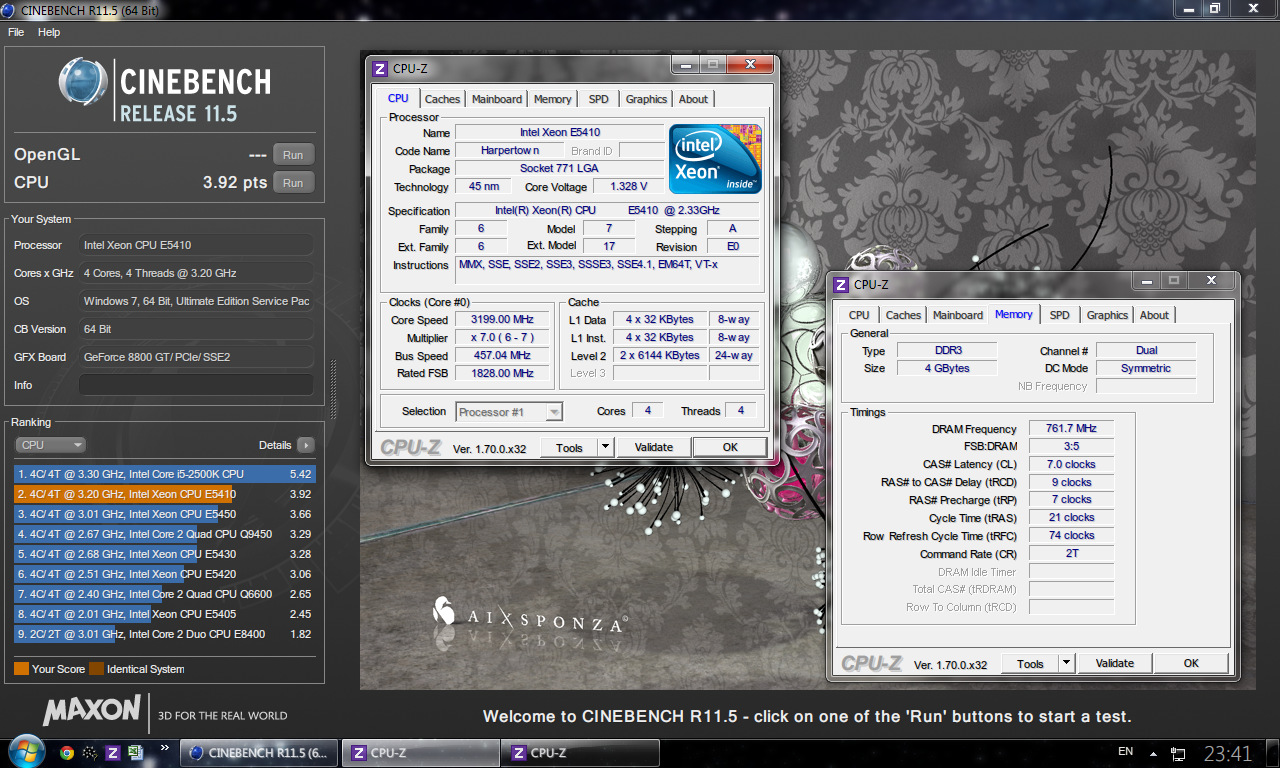Open SPD tab in CPU-Z Memory window
1280x768 pixels.
click(x=1059, y=315)
